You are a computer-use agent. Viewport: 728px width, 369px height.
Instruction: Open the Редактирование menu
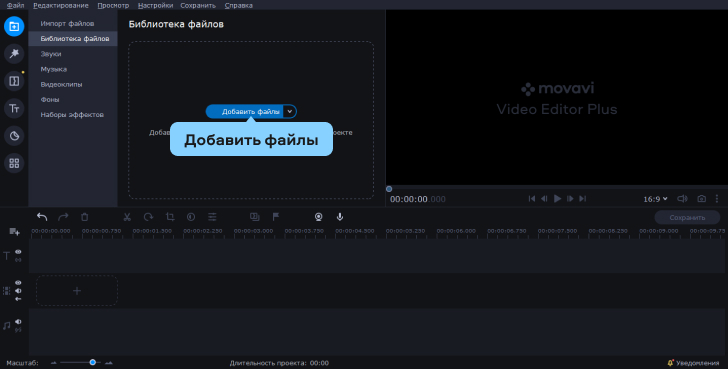click(x=61, y=5)
